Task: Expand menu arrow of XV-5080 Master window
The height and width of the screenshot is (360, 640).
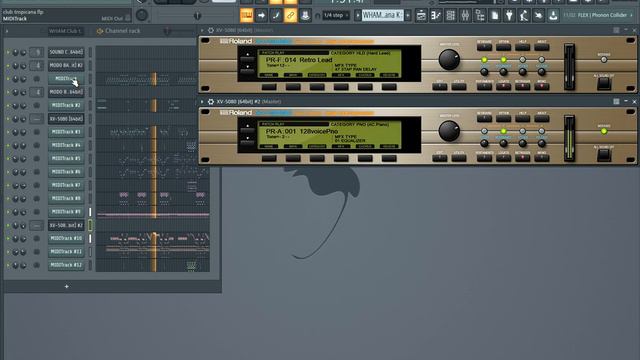Action: [202, 30]
